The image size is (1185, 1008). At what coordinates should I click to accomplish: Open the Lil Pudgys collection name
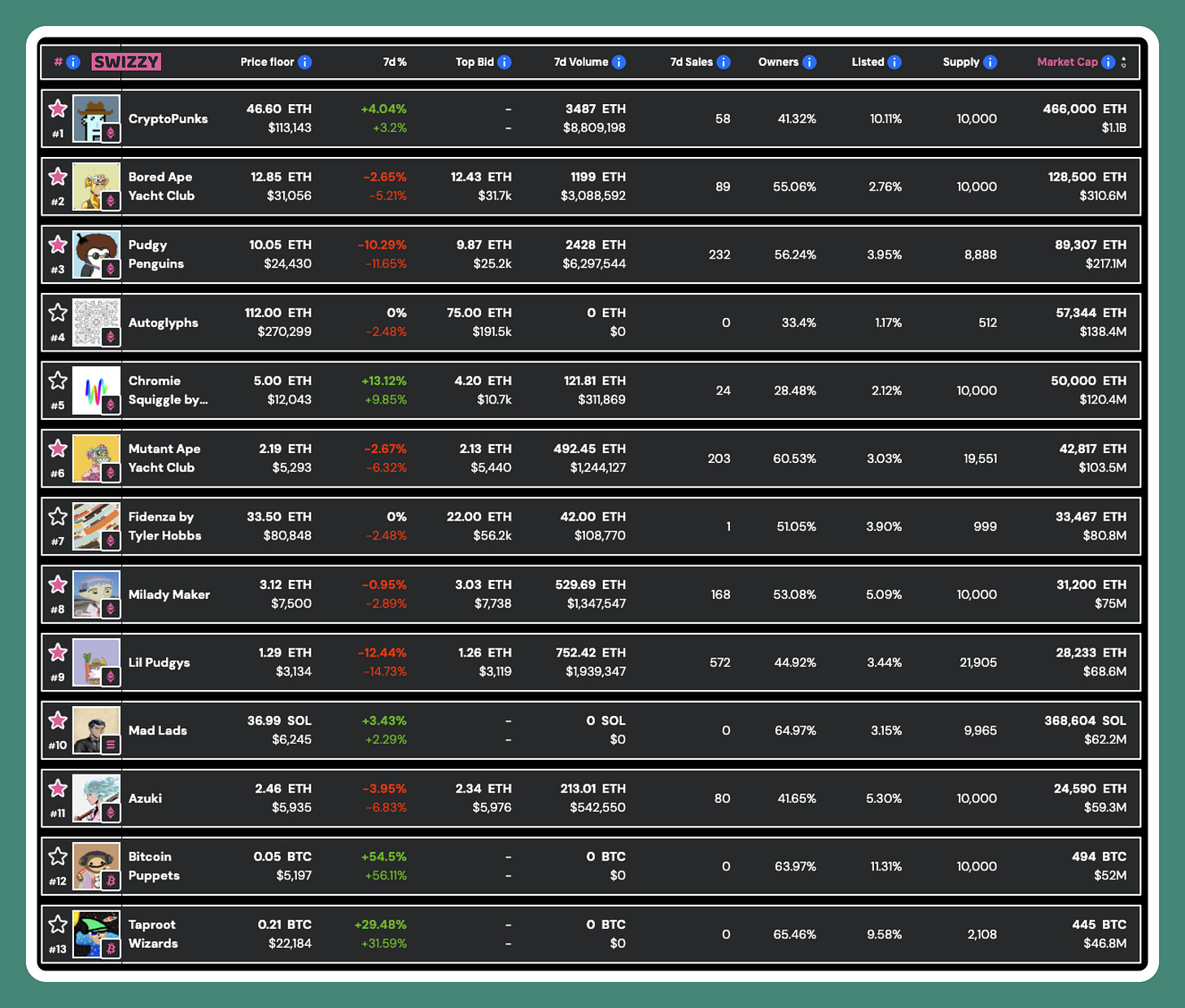[160, 662]
